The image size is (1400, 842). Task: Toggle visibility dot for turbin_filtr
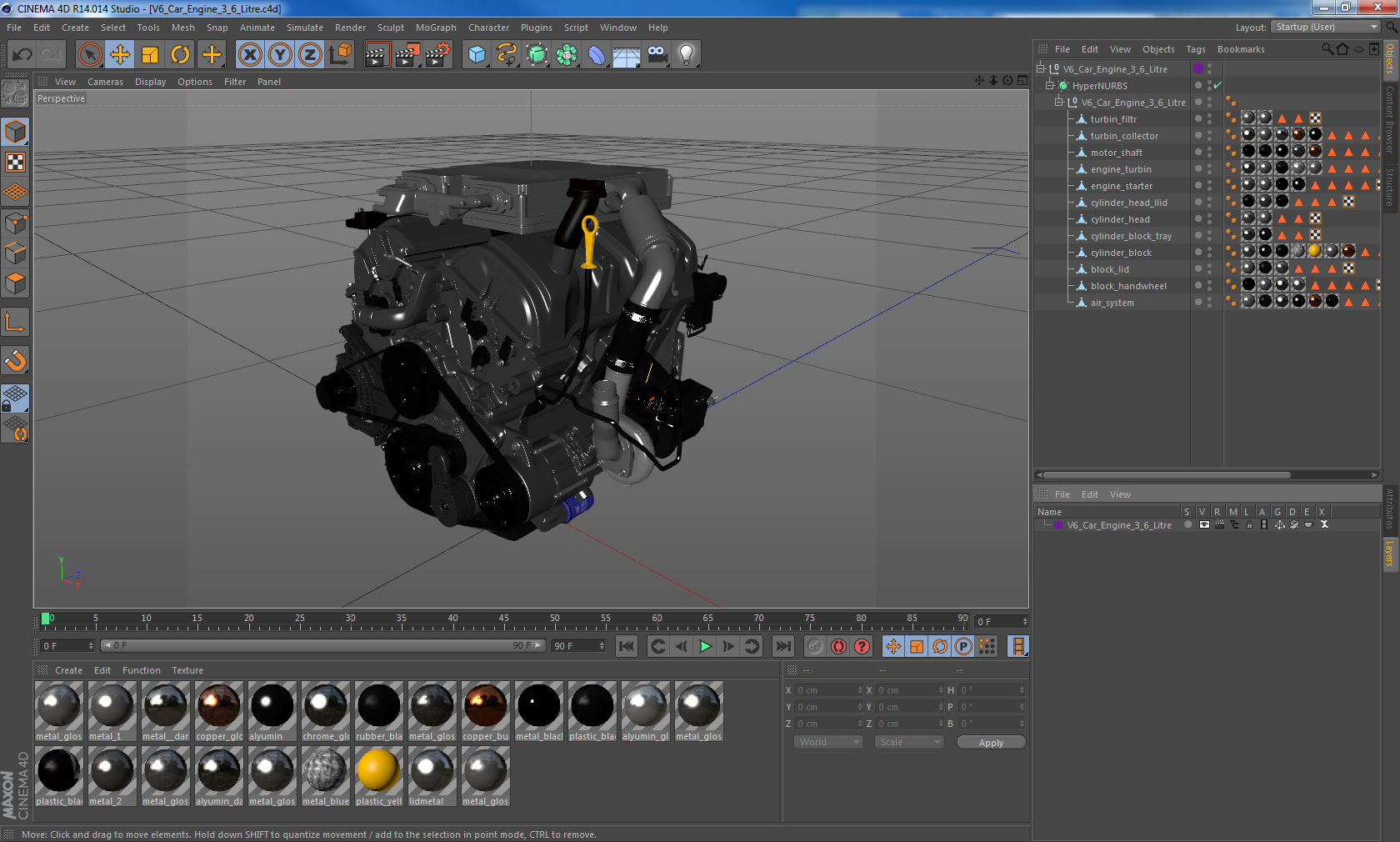pos(1198,118)
